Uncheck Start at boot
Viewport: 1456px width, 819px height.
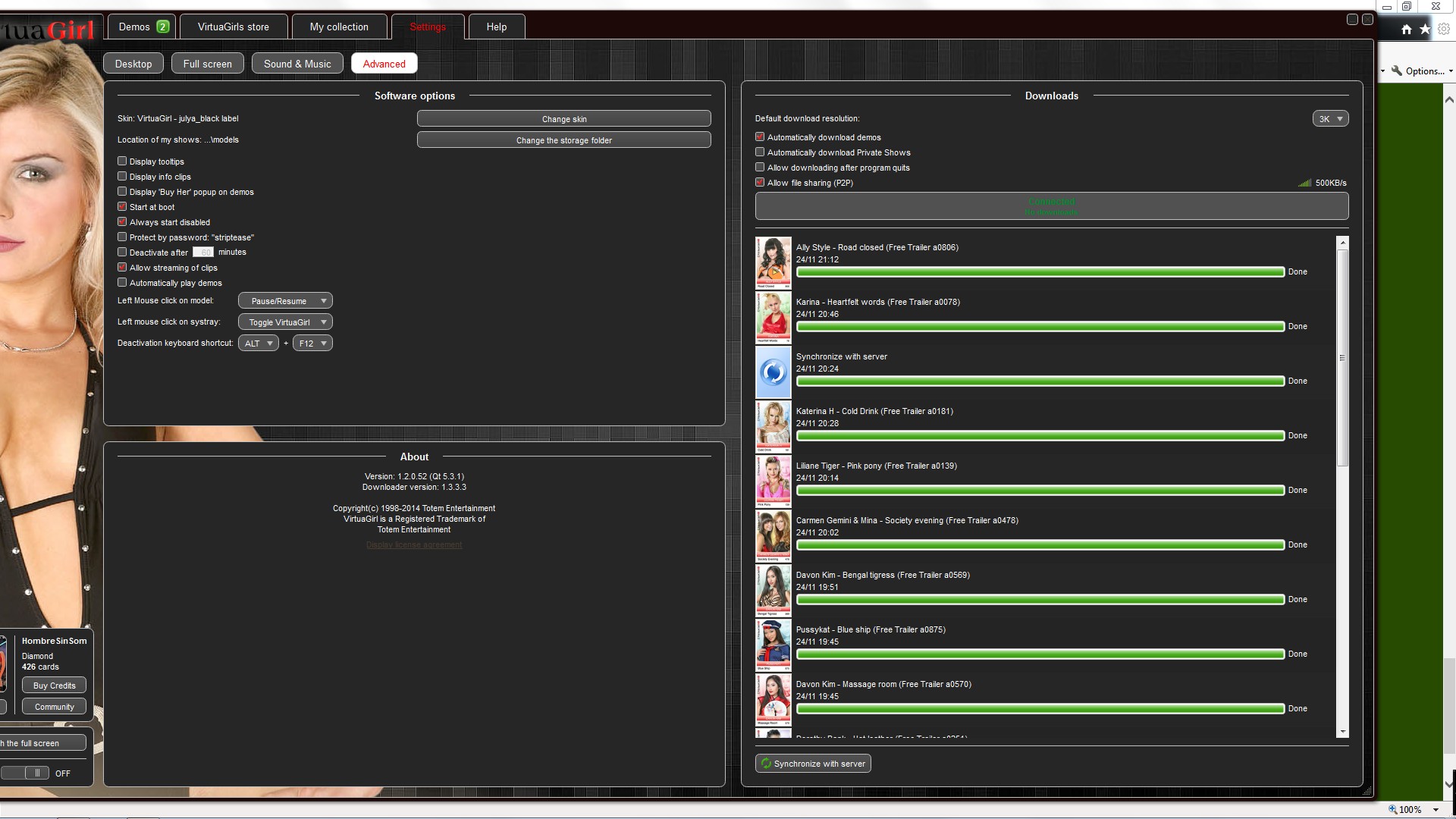[x=122, y=206]
